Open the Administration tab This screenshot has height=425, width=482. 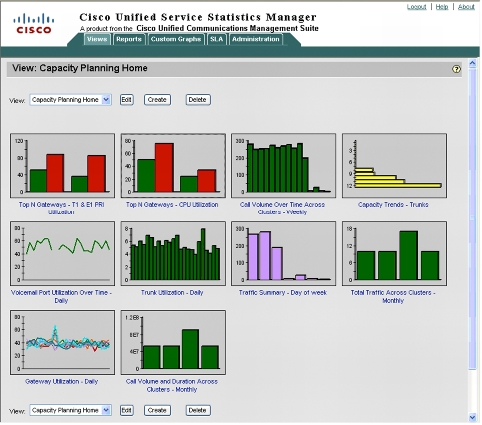pyautogui.click(x=256, y=39)
